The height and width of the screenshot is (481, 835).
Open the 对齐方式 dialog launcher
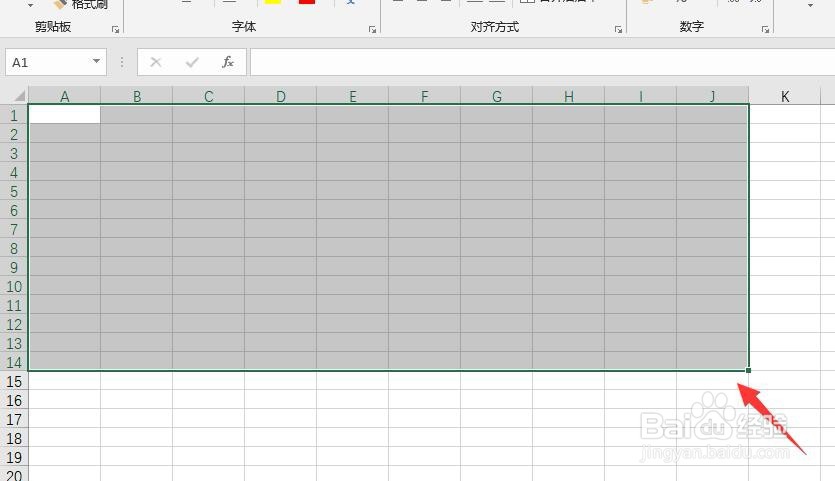pyautogui.click(x=618, y=29)
